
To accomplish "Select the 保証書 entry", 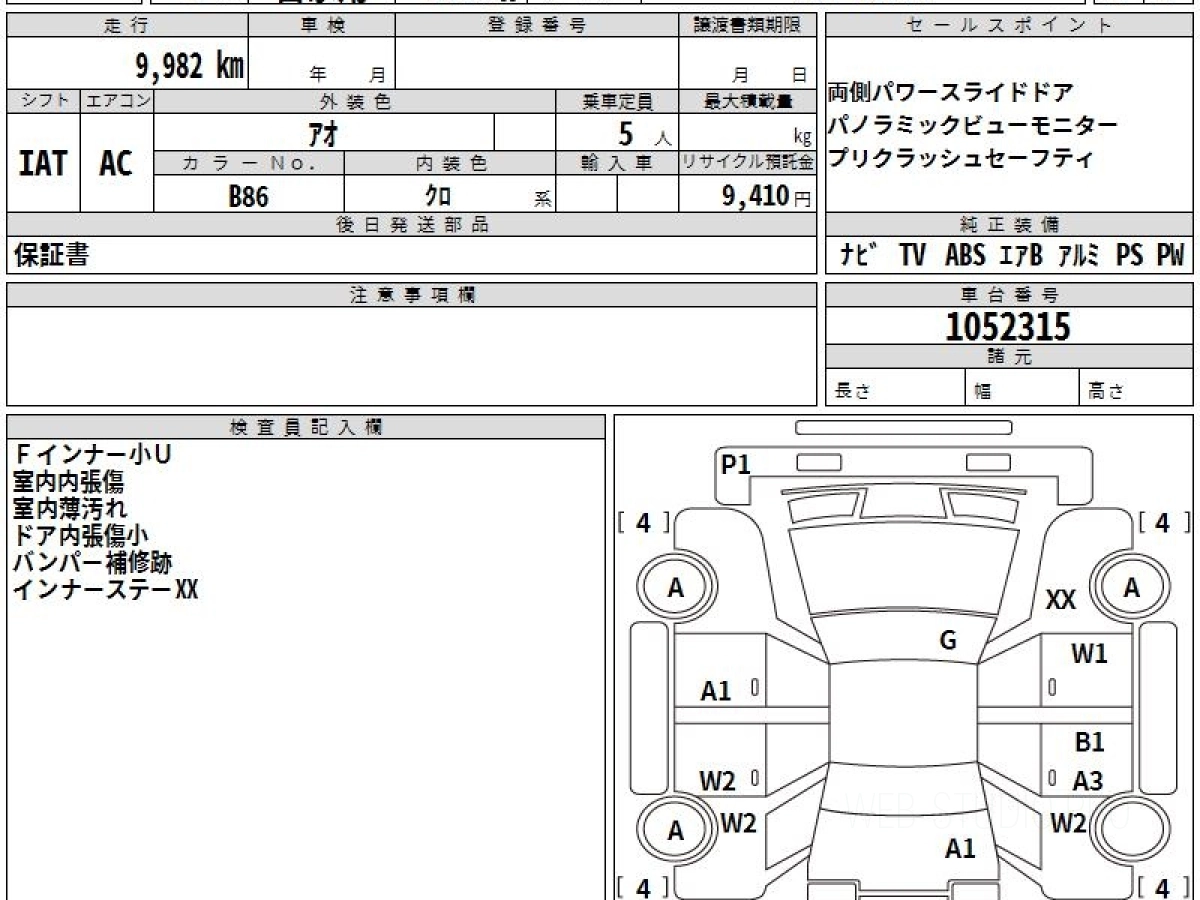I will click(51, 255).
